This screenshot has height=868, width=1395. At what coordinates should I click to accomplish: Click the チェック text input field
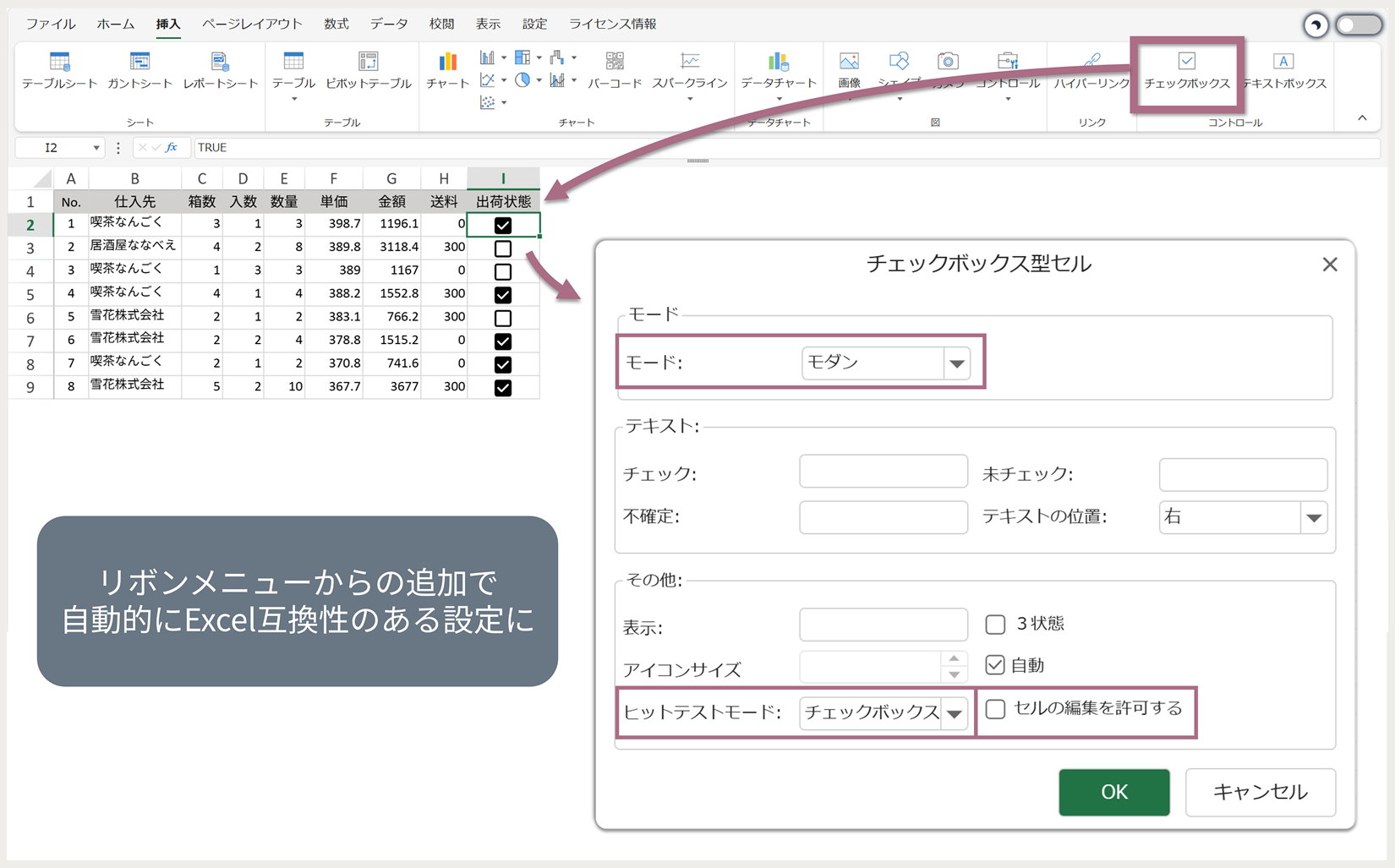[x=883, y=472]
